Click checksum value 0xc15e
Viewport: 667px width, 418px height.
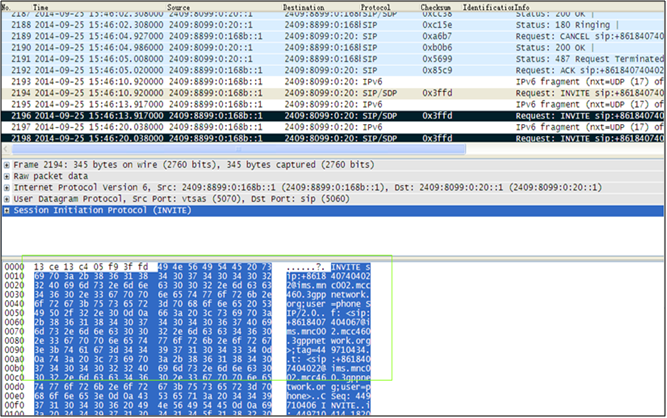[437, 25]
